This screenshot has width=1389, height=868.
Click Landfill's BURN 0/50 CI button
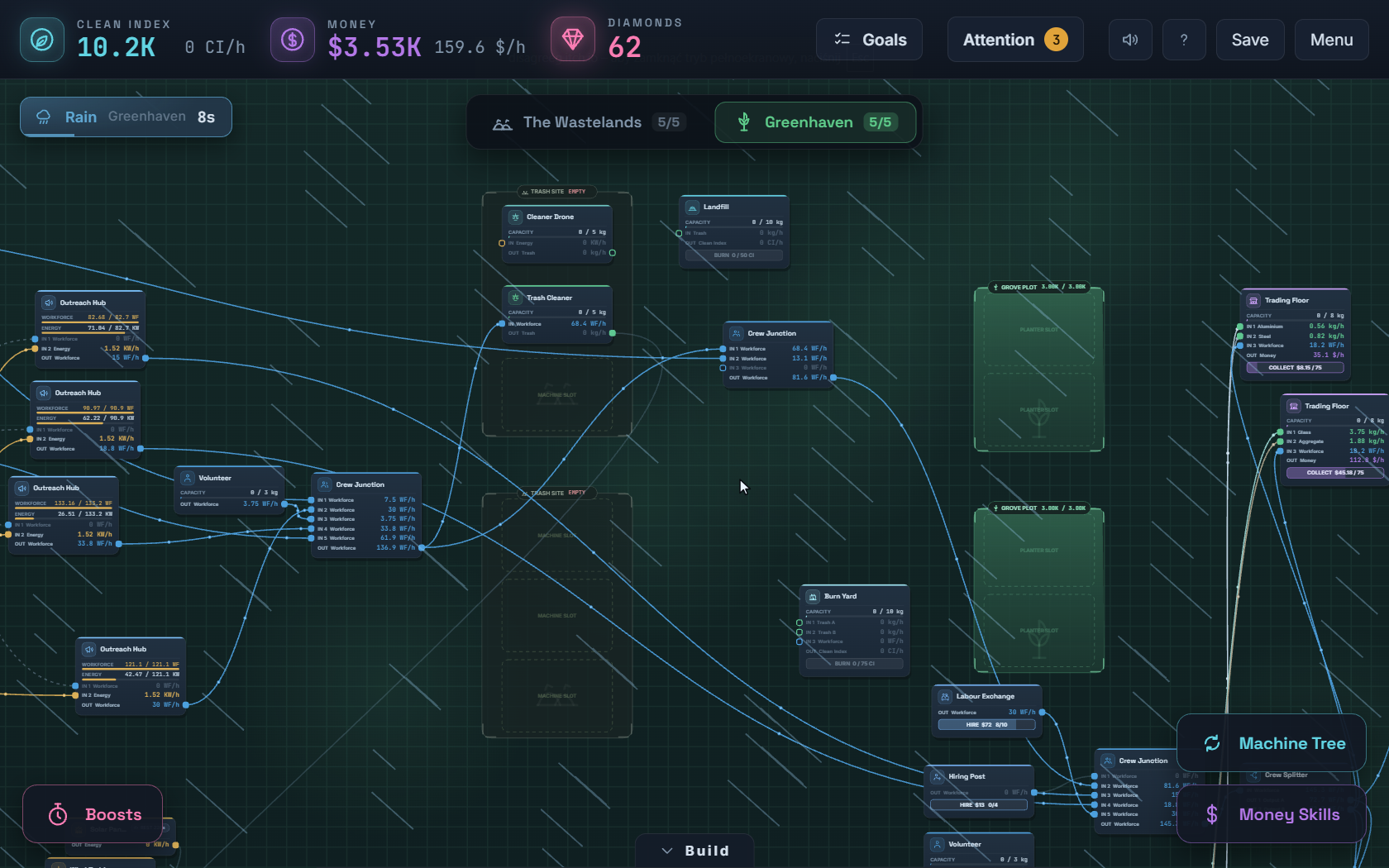(733, 255)
